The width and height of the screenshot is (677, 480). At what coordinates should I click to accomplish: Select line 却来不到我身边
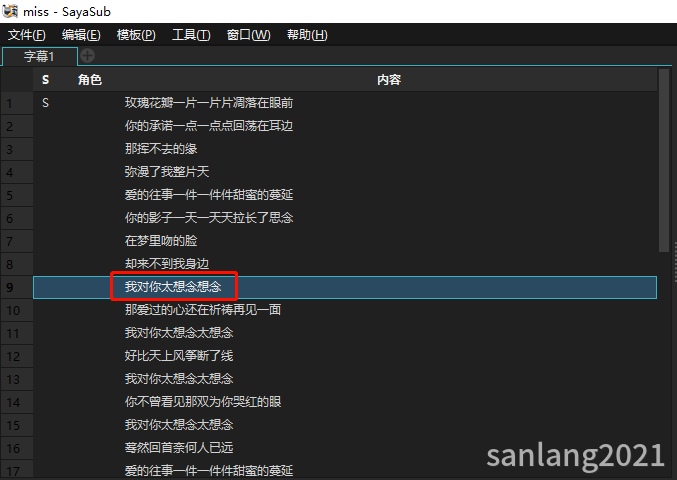tap(167, 264)
